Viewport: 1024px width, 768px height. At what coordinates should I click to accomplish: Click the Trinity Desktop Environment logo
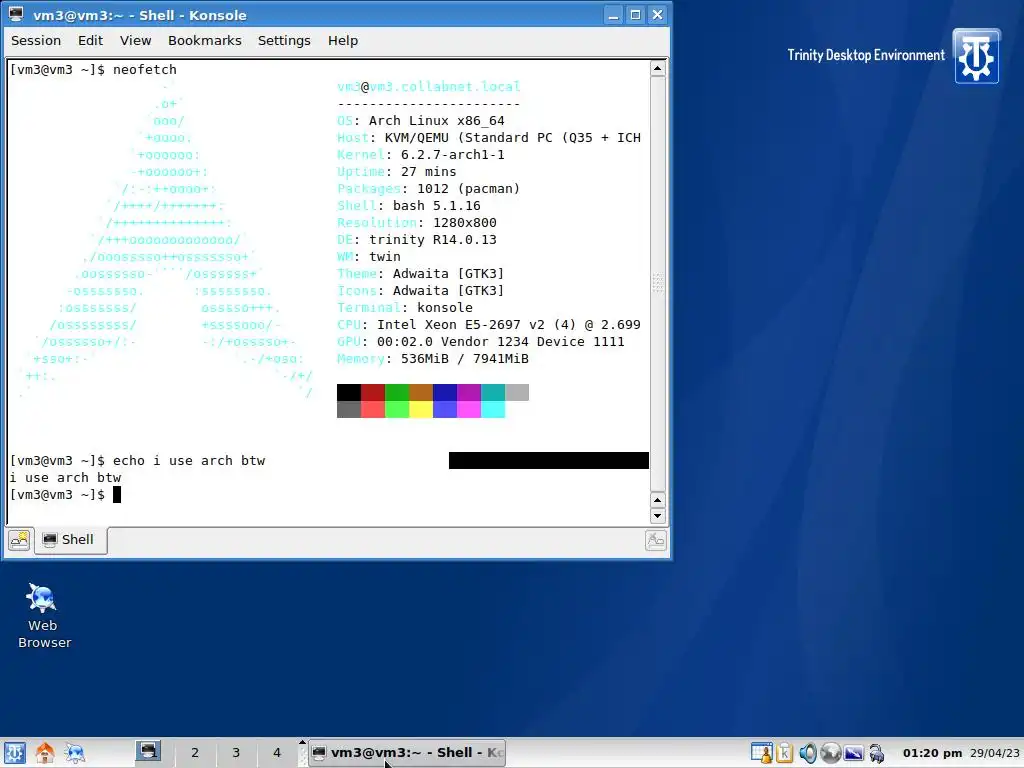(976, 56)
